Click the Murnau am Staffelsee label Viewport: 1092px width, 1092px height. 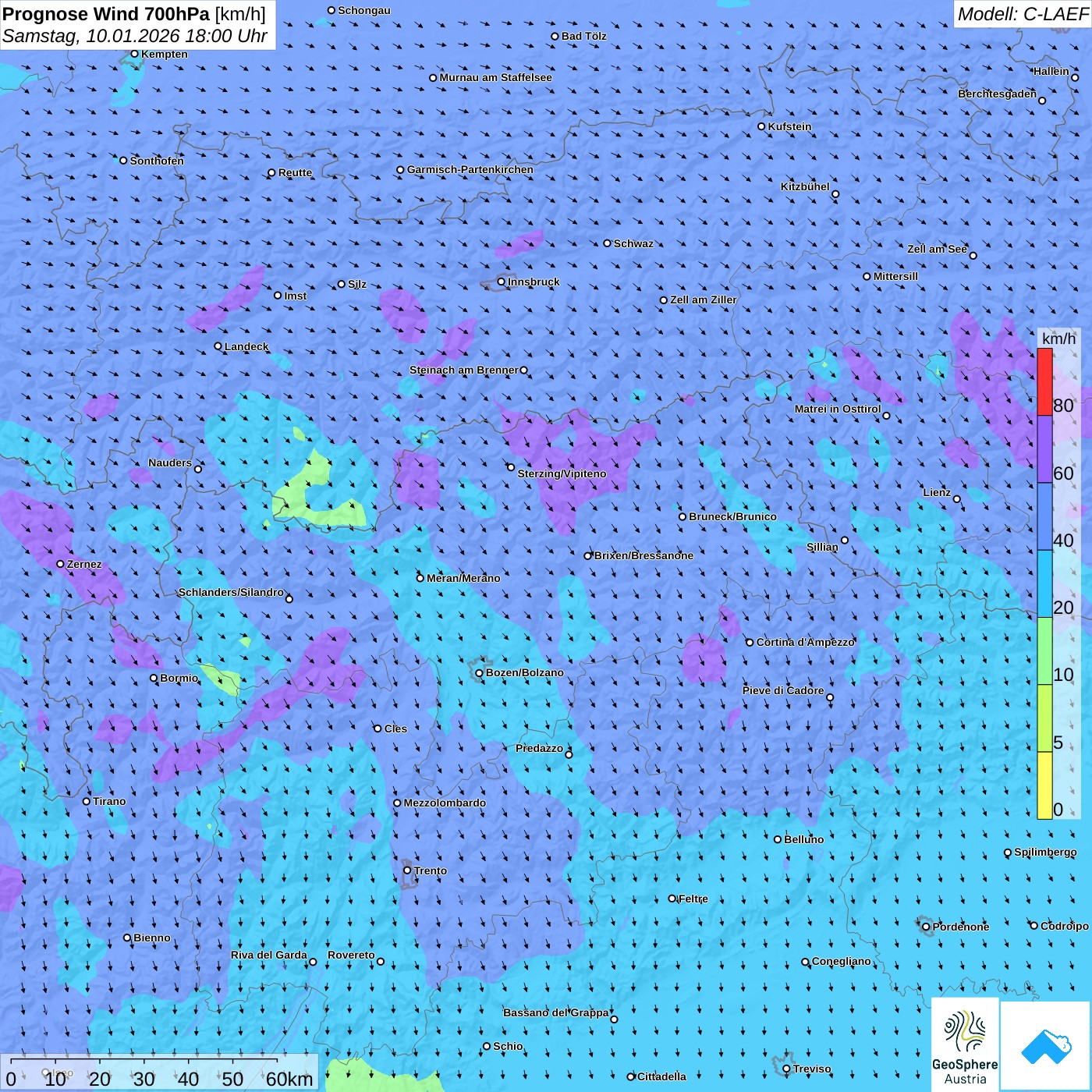(496, 77)
